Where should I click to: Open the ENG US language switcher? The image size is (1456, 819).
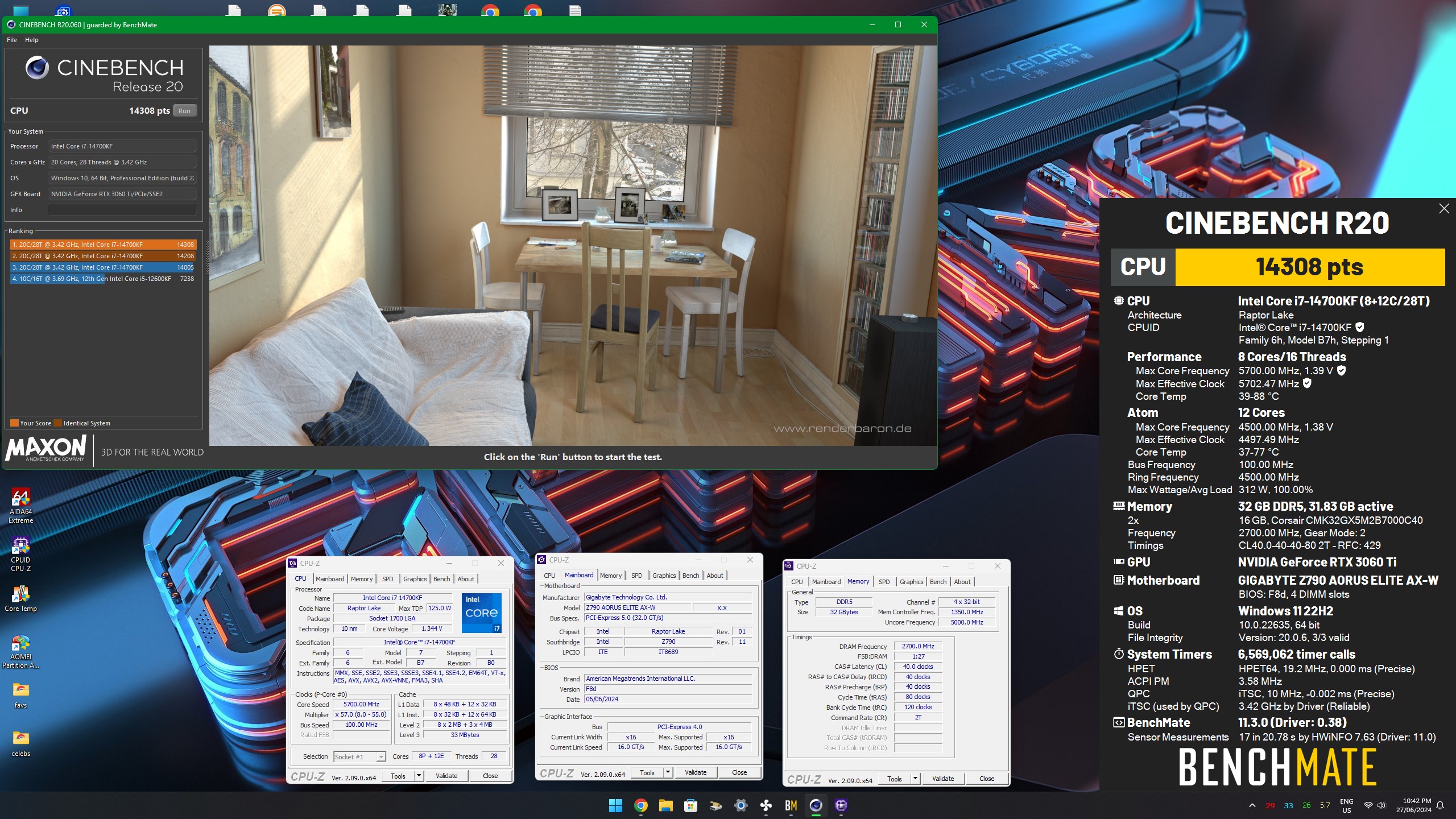1346,805
